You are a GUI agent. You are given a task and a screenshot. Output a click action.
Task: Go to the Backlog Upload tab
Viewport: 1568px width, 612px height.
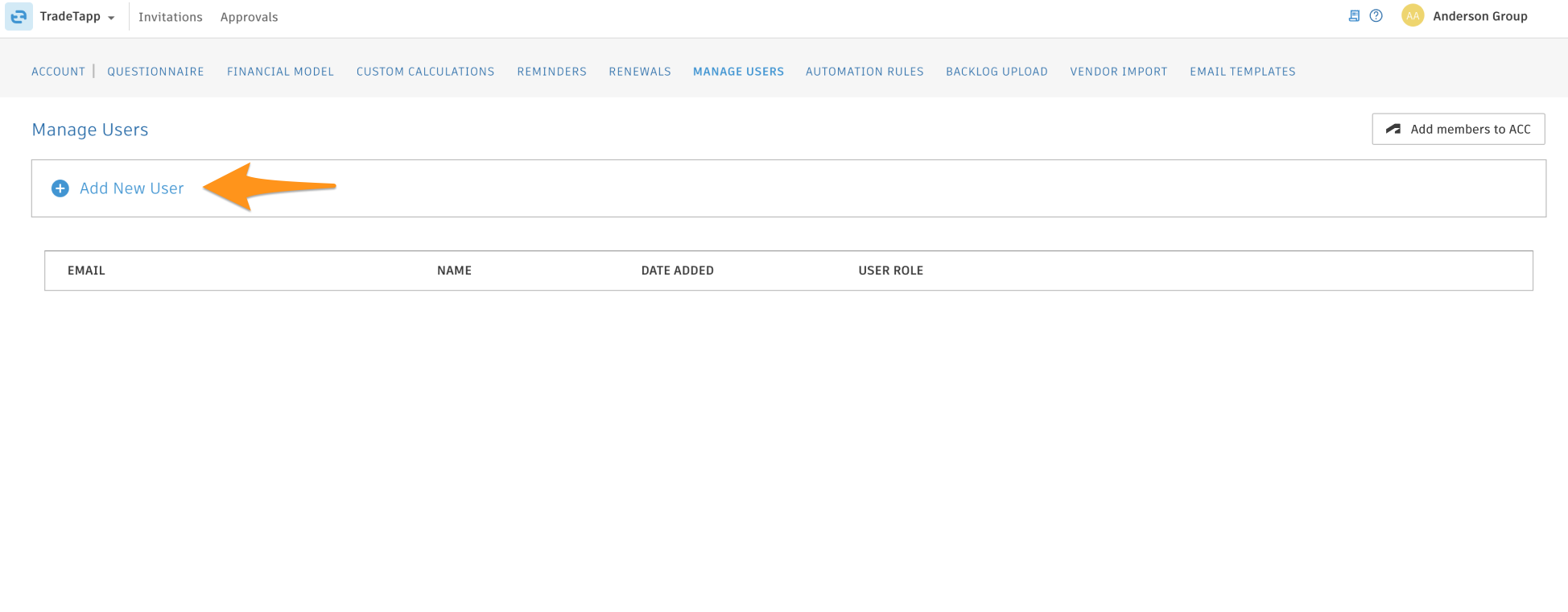click(997, 72)
